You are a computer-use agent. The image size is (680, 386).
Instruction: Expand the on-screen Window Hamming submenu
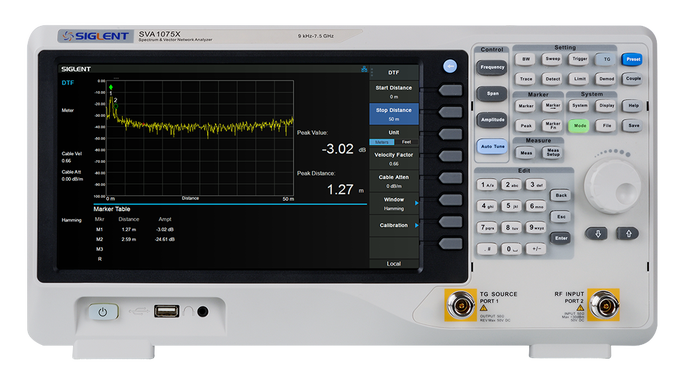pyautogui.click(x=394, y=203)
